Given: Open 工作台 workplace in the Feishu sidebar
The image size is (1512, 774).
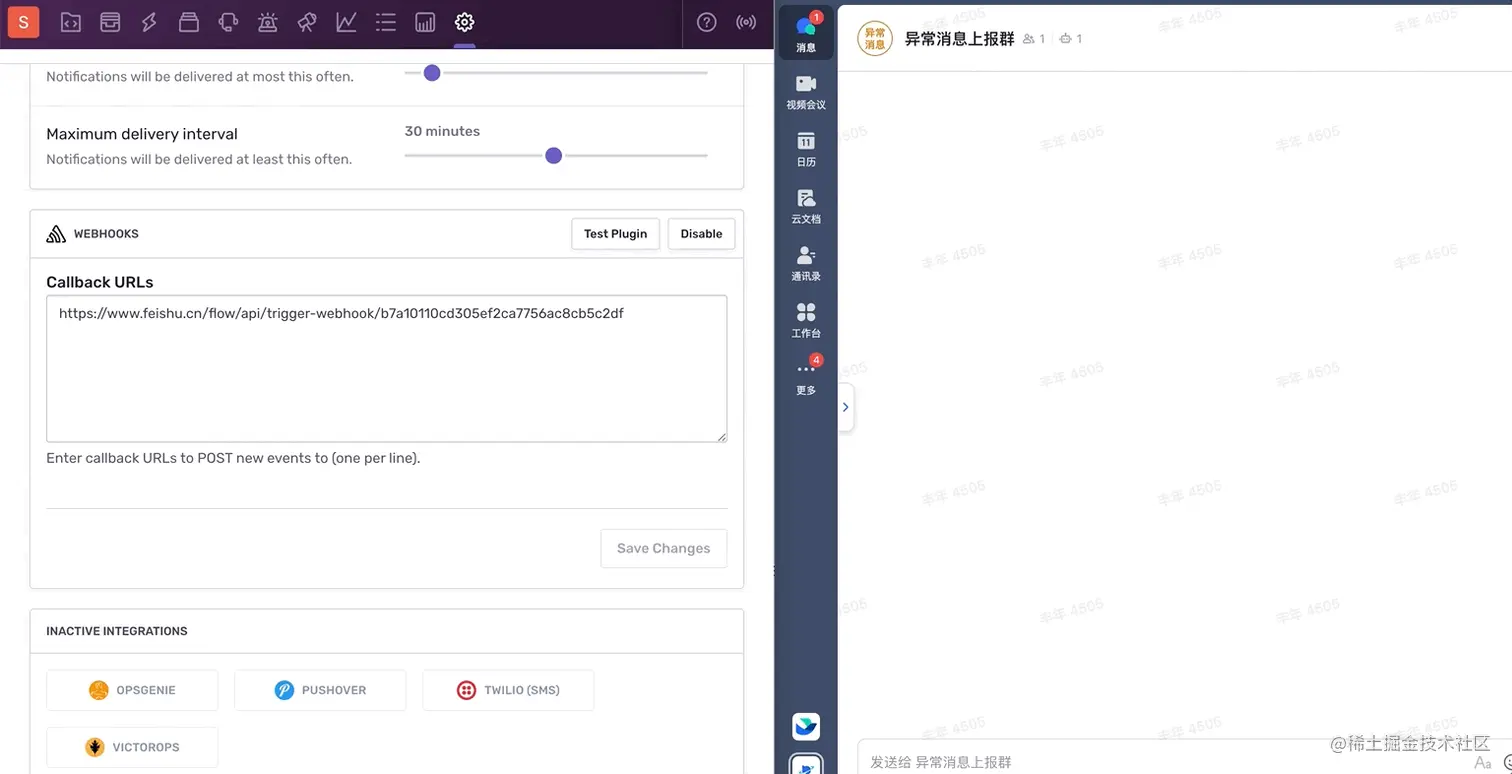Looking at the screenshot, I should [x=806, y=319].
